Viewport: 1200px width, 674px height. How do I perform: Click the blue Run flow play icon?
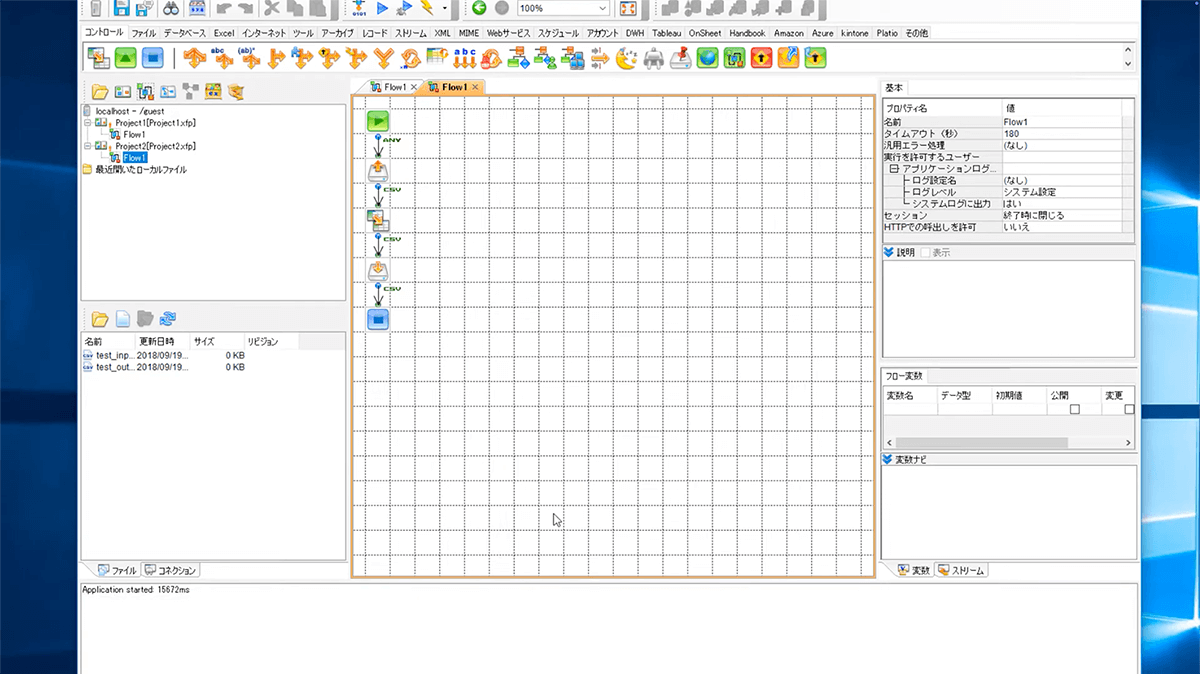tap(382, 8)
